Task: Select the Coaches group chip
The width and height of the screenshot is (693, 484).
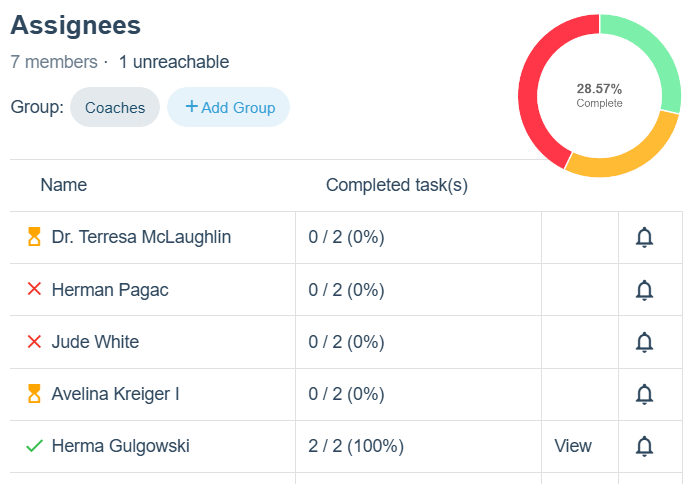Action: 115,108
